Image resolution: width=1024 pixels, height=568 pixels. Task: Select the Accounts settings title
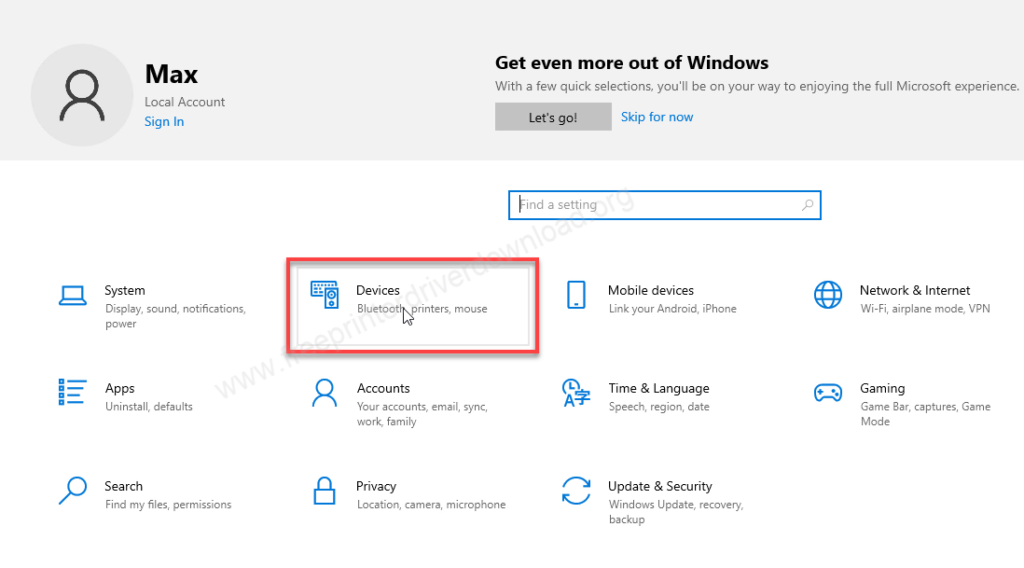coord(383,388)
